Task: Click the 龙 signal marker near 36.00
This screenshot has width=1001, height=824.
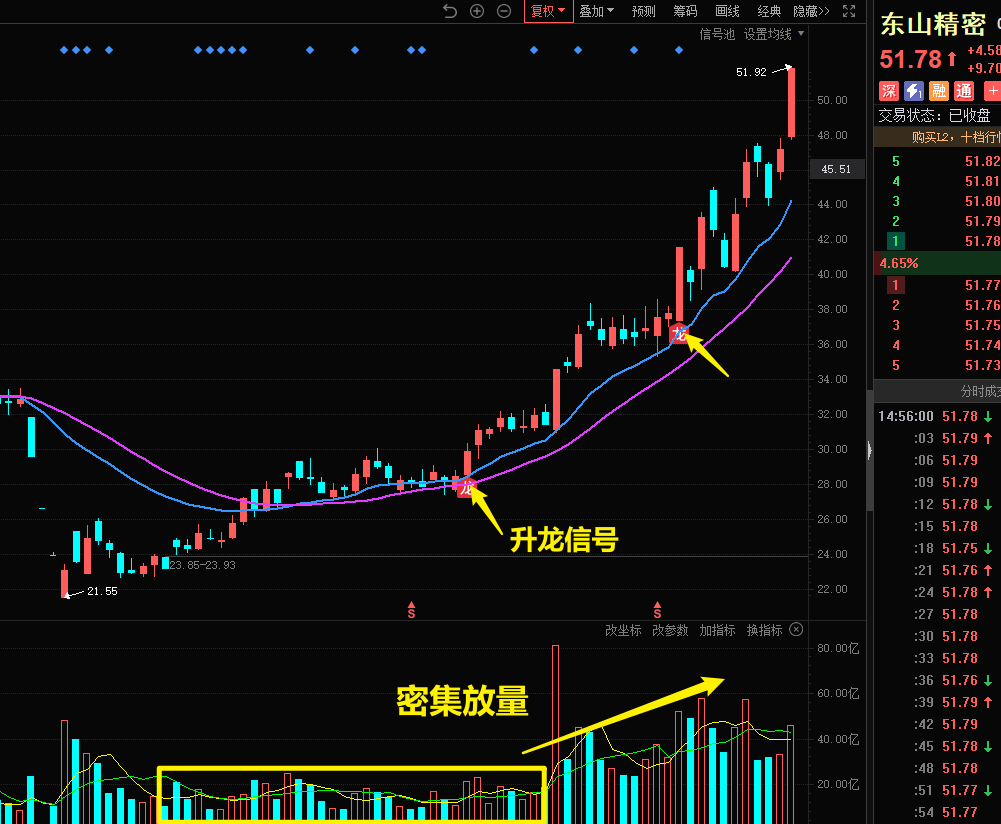Action: point(679,333)
